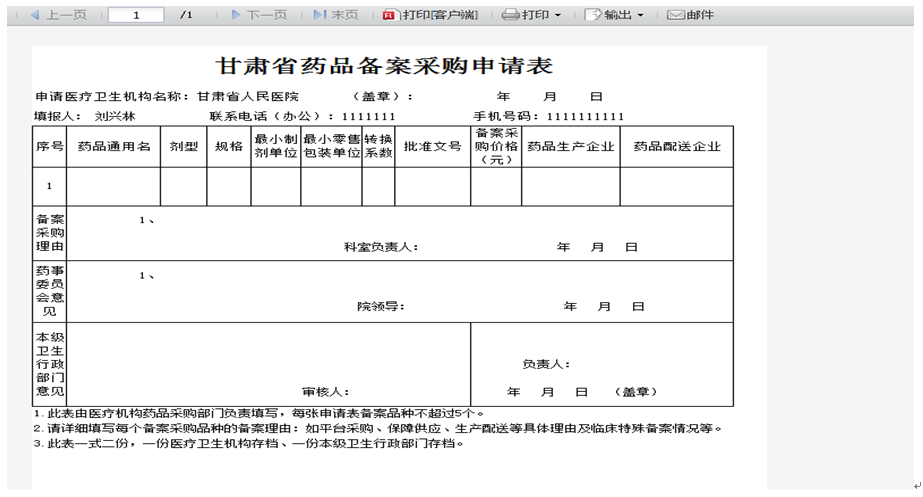
Task: Click the mail envelope icon
Action: tap(676, 15)
